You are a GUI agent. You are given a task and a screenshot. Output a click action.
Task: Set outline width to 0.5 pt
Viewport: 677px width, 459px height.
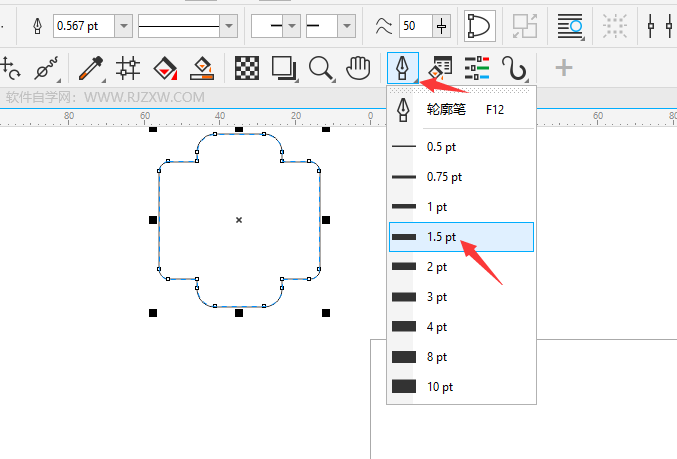tap(461, 147)
